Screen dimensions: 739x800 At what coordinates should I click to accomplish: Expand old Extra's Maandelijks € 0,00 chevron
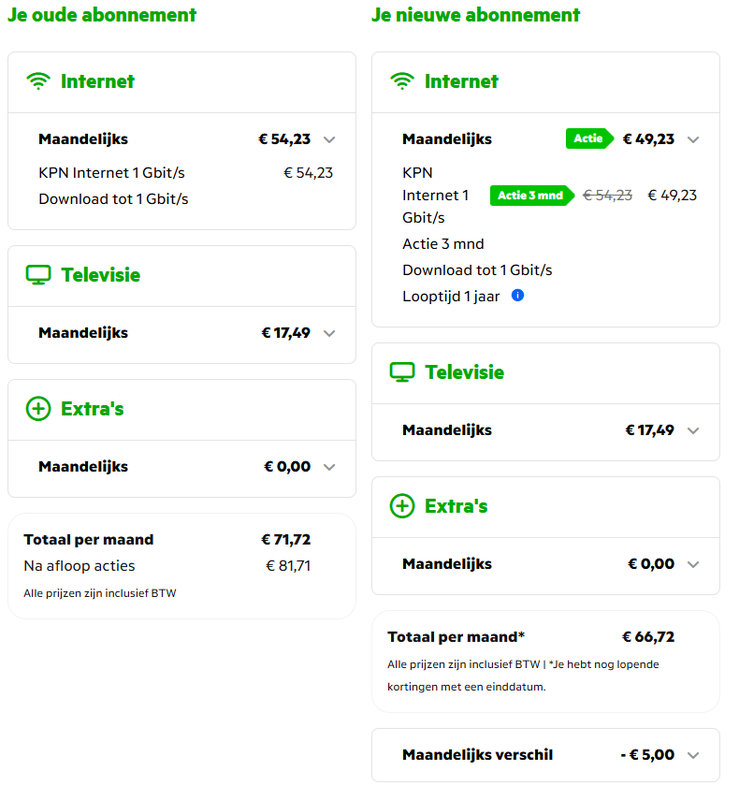pyautogui.click(x=330, y=467)
